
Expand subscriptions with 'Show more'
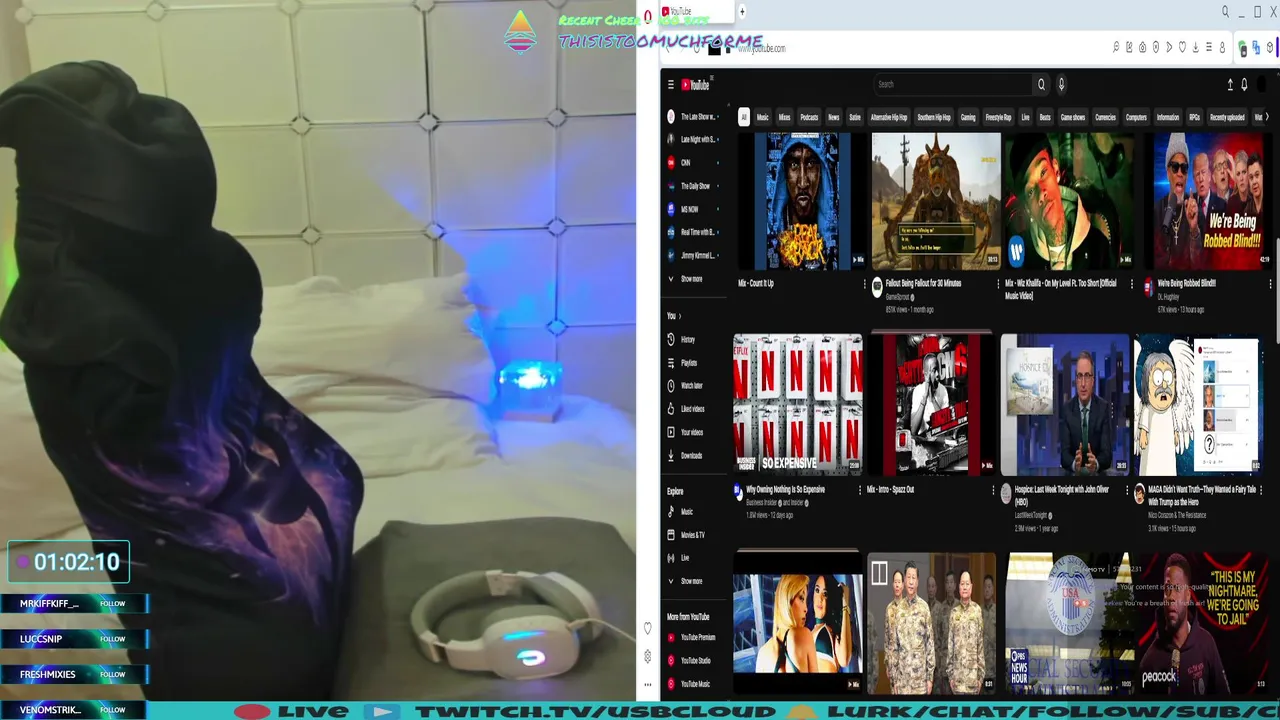[691, 279]
